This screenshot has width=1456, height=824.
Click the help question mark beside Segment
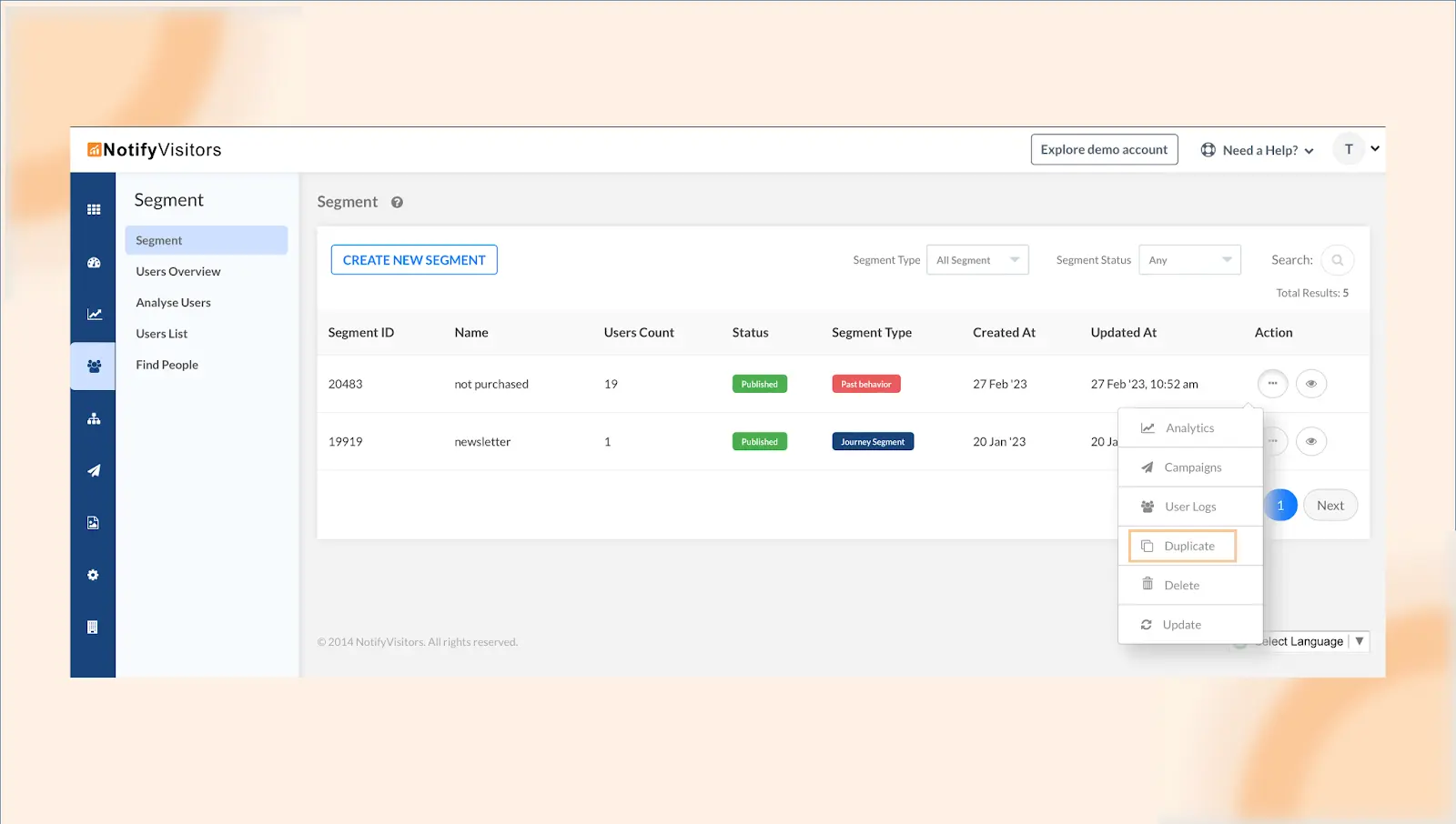point(397,203)
